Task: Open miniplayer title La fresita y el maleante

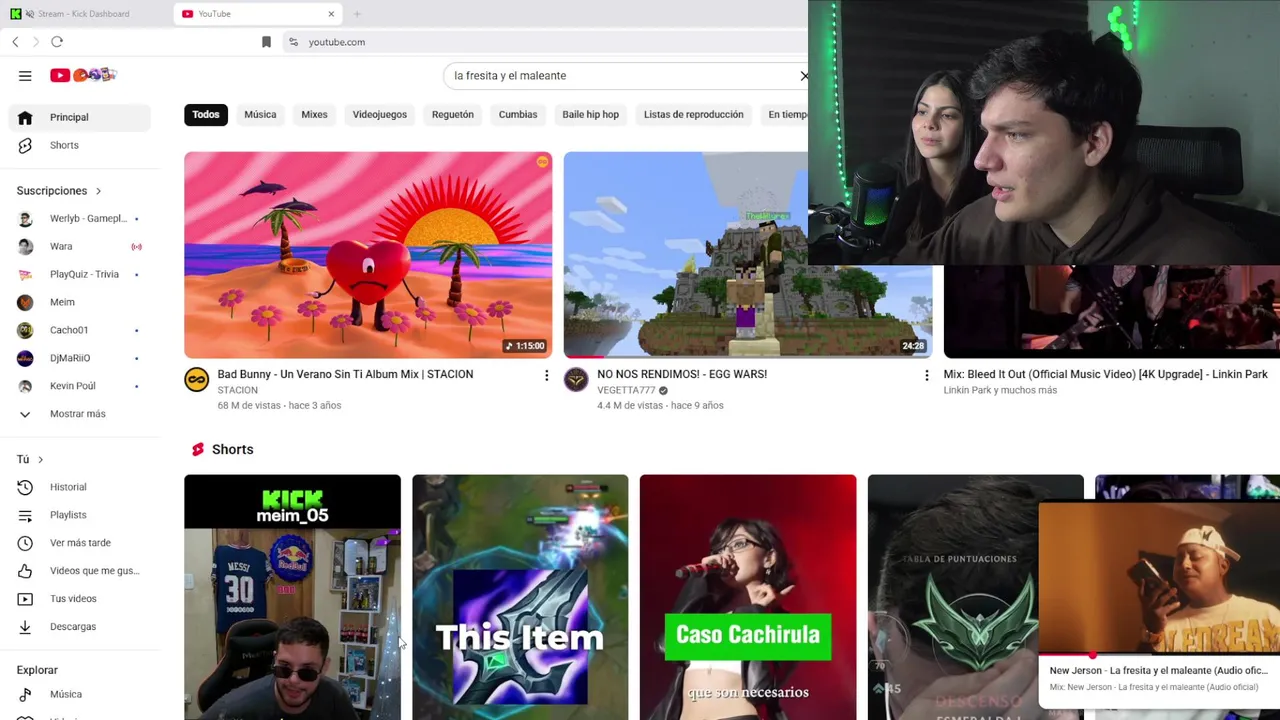Action: click(x=1158, y=671)
